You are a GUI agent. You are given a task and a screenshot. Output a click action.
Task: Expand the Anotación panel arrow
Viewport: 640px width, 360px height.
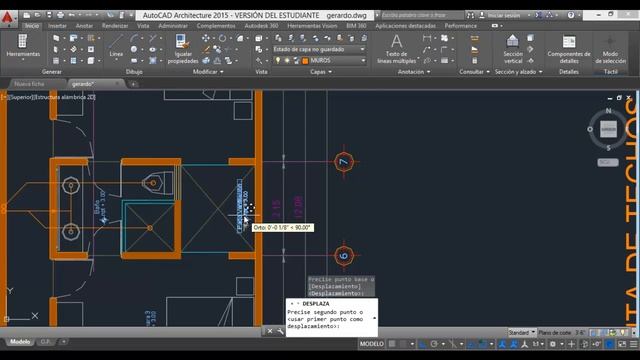pyautogui.click(x=428, y=72)
